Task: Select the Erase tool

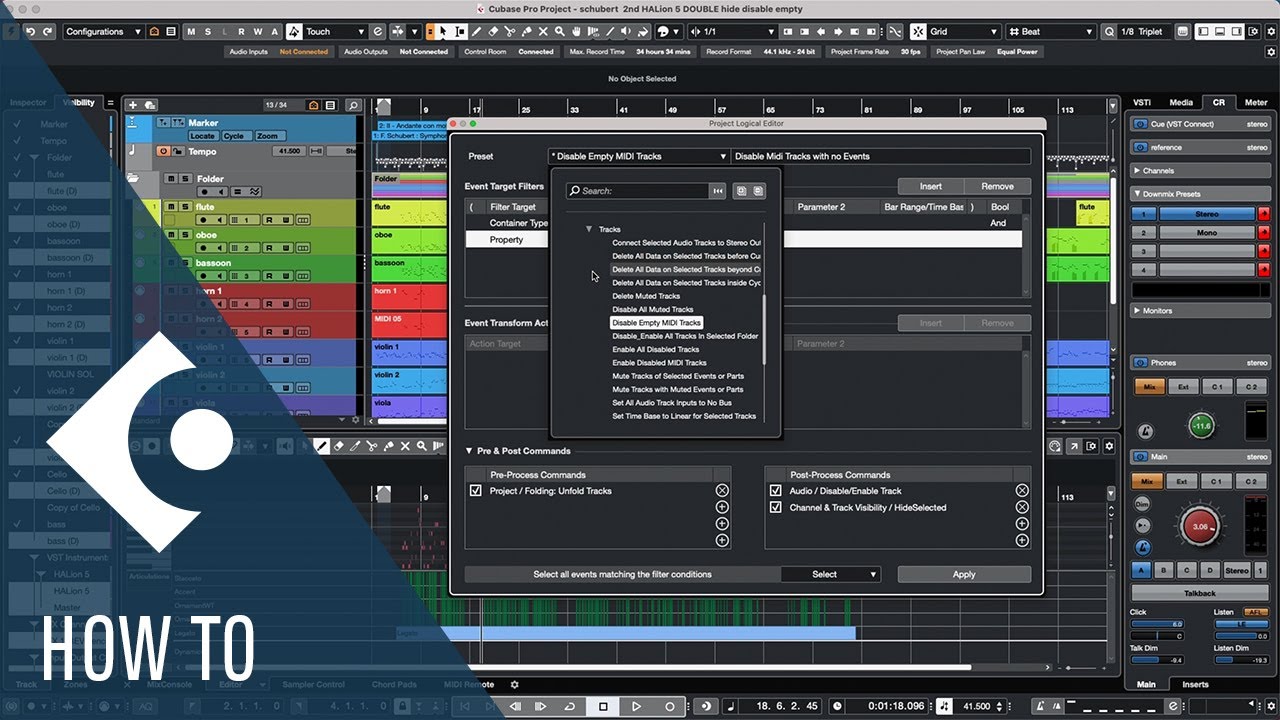Action: point(494,32)
